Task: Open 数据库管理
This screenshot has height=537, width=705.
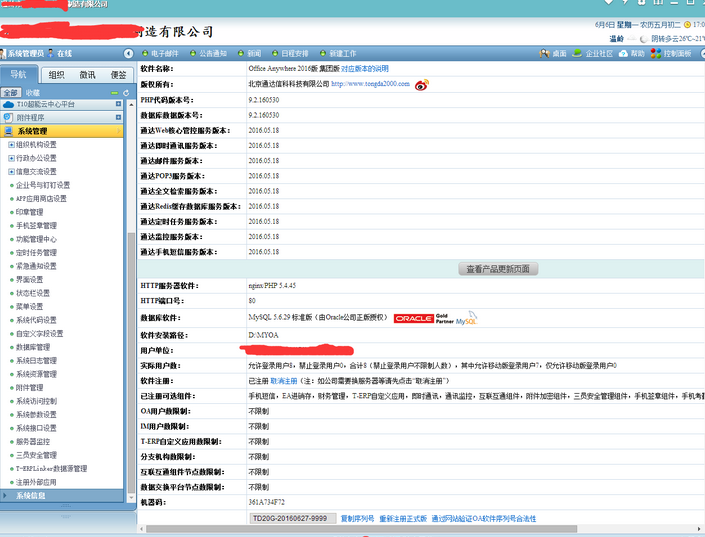Action: (33, 347)
